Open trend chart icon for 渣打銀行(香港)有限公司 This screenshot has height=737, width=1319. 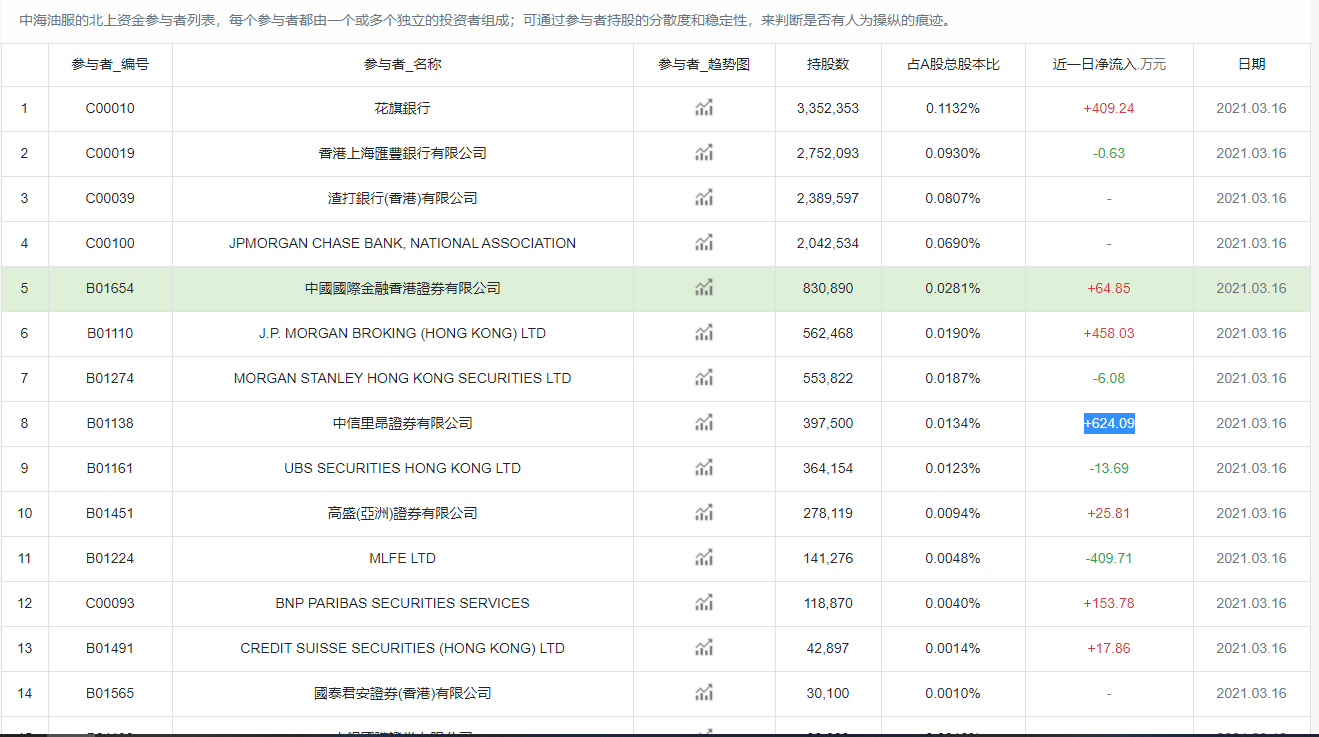pyautogui.click(x=704, y=198)
